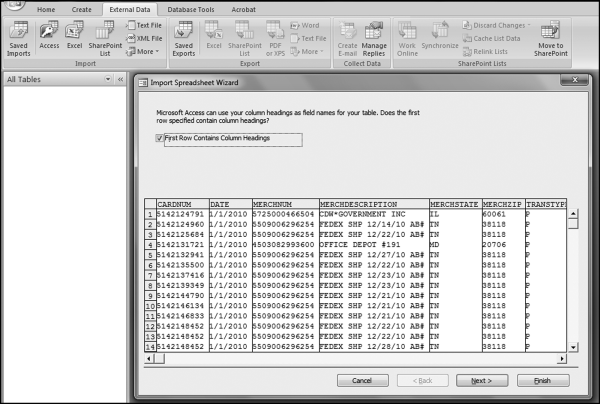Screen dimensions: 600x404
Task: Open the Import More dropdown
Action: (143, 51)
